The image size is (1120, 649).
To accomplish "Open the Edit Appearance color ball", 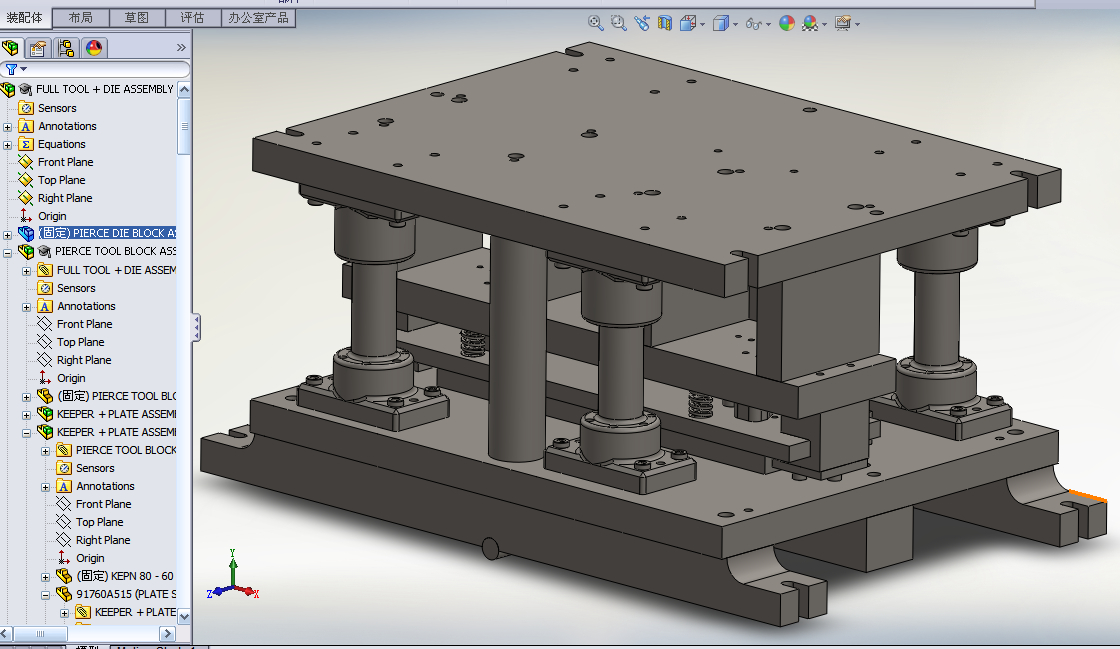I will pos(786,23).
